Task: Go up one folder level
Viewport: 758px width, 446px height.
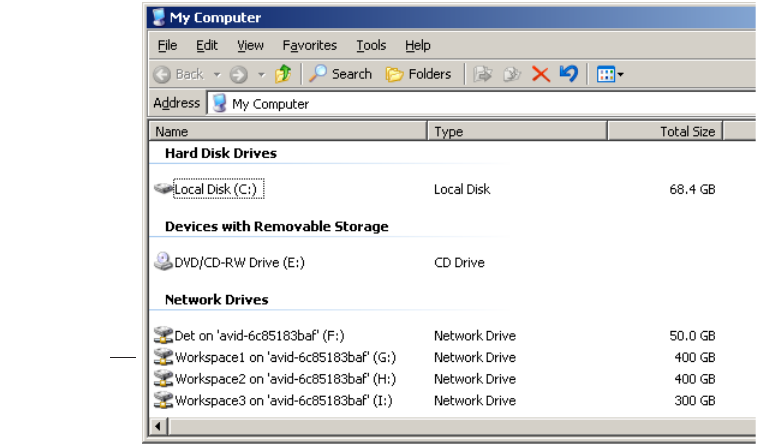Action: pyautogui.click(x=283, y=74)
